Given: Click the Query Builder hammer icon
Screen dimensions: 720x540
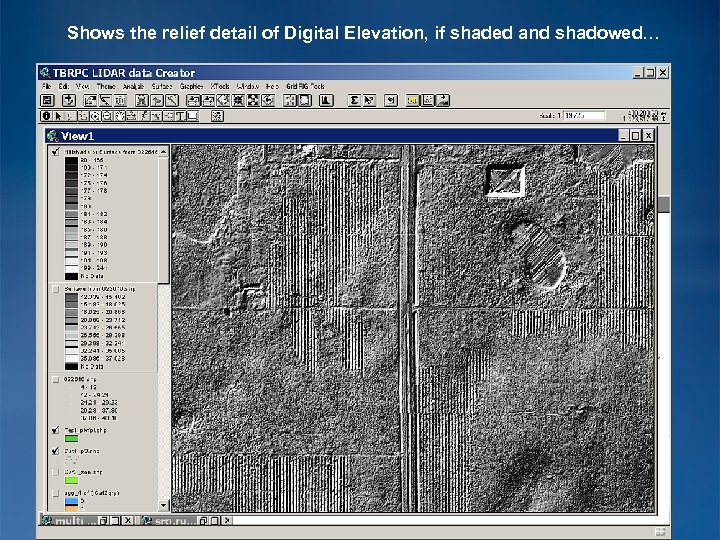Looking at the screenshot, I should tap(172, 100).
